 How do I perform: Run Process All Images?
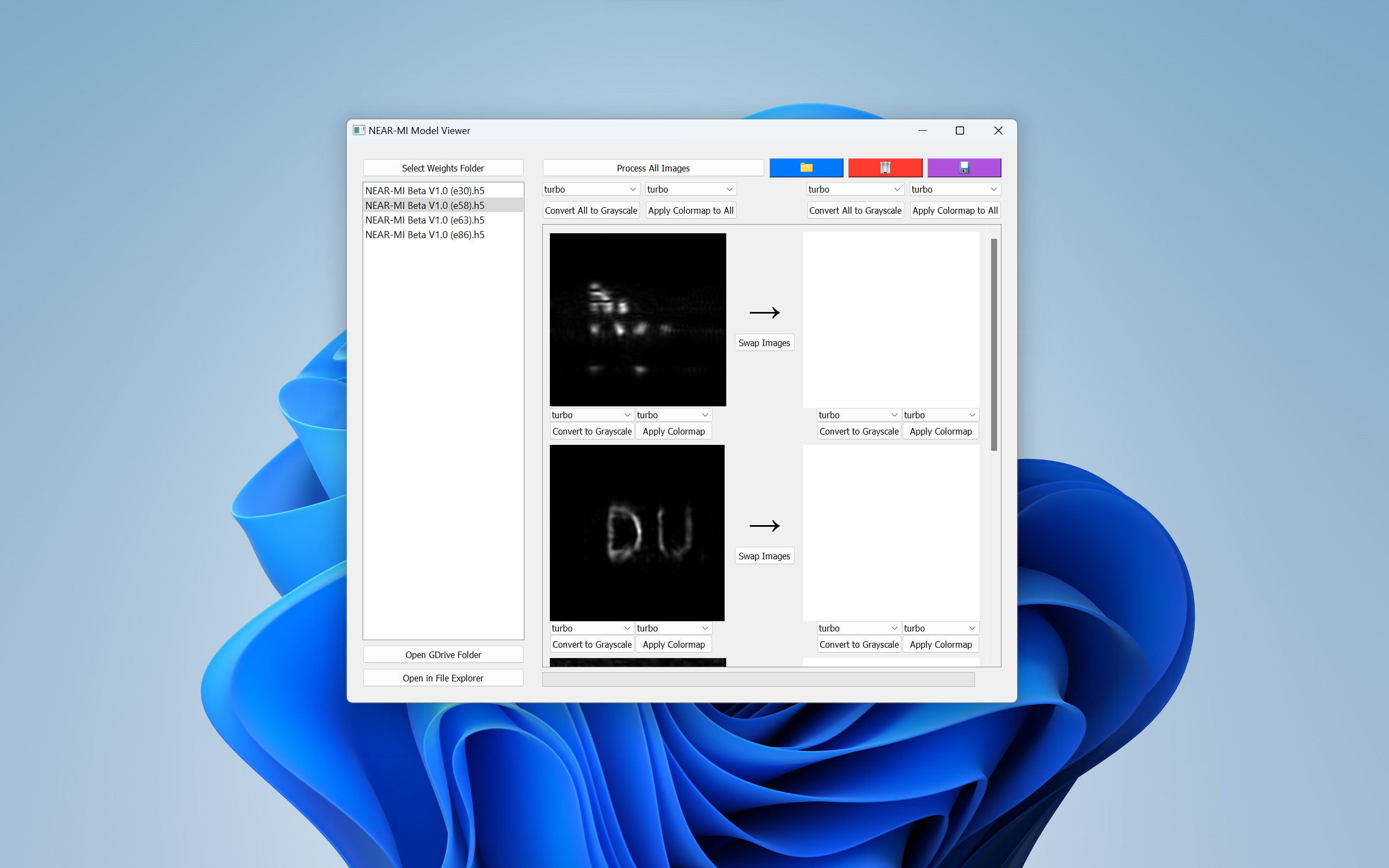(653, 168)
